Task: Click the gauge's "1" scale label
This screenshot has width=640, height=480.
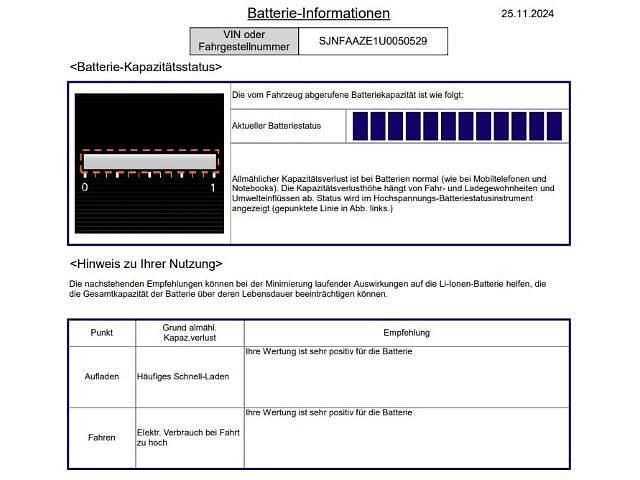Action: click(213, 188)
